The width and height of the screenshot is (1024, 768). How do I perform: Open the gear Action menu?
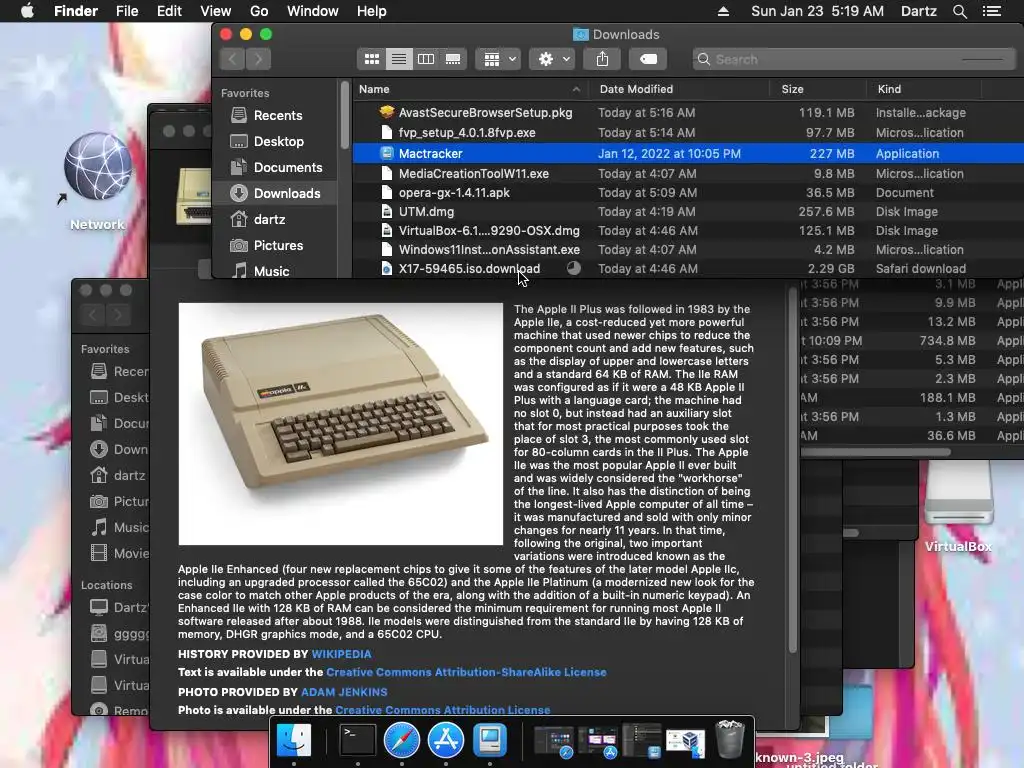(x=552, y=59)
